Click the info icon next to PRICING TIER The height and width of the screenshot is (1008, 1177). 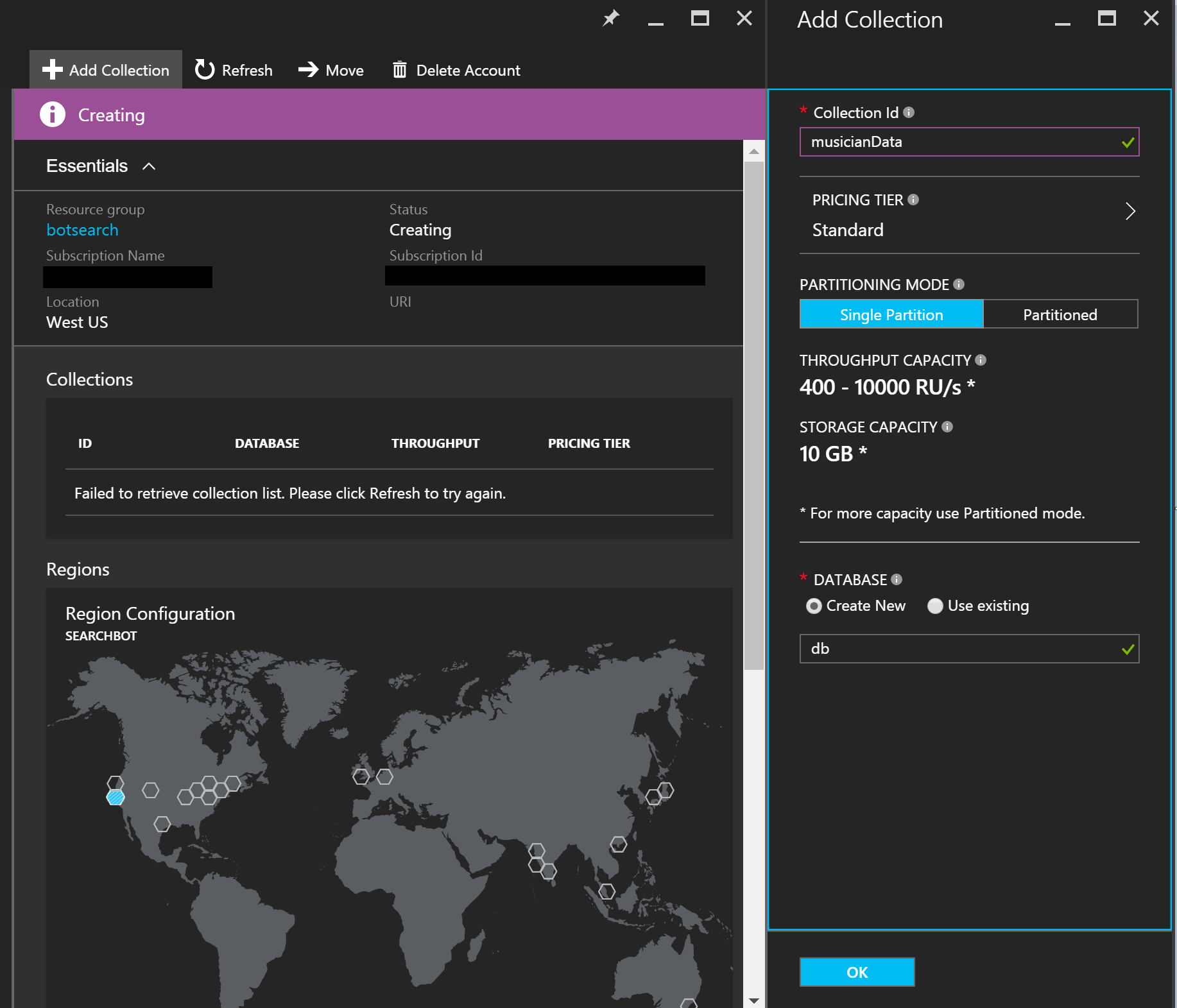click(x=913, y=200)
